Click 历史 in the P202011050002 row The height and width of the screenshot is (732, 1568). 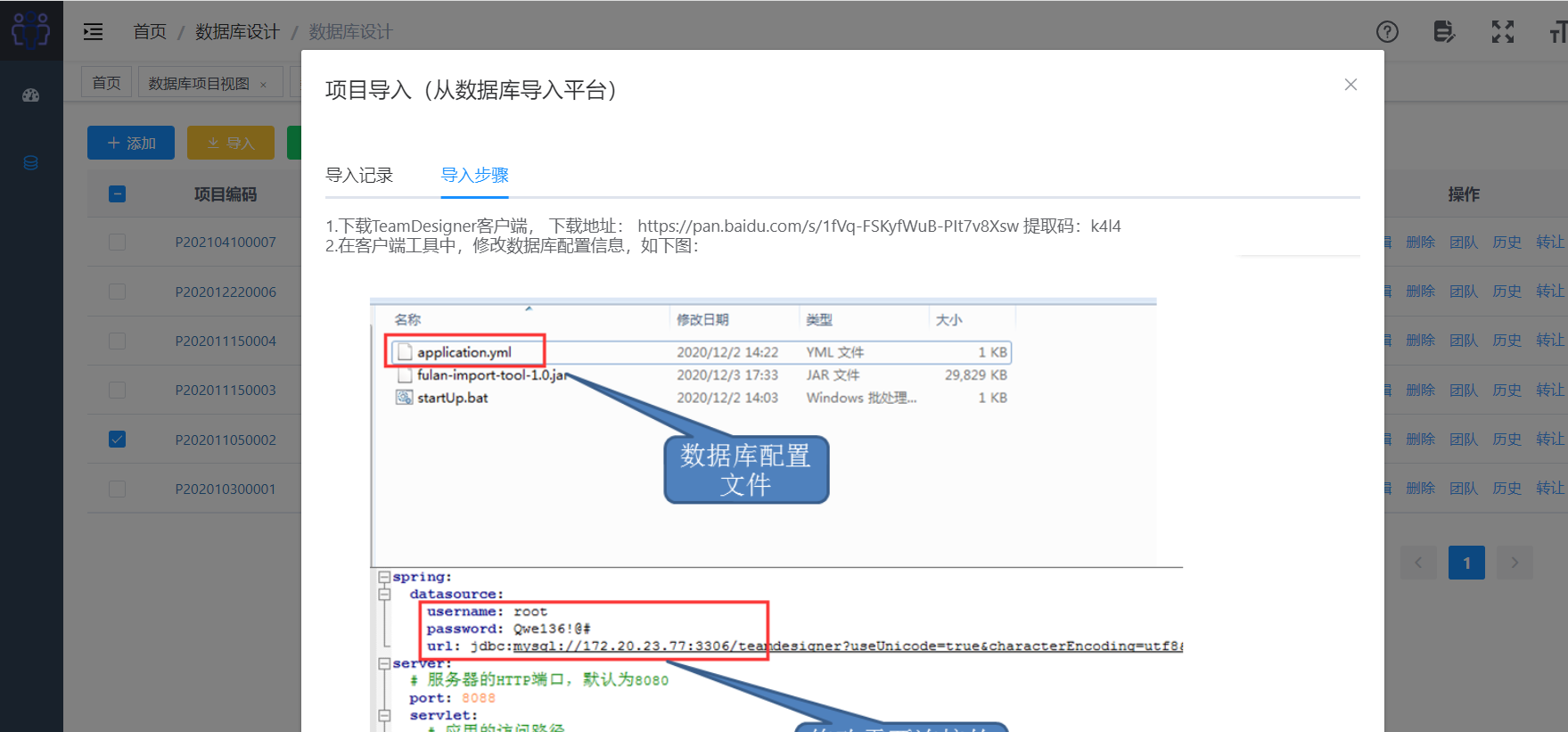click(x=1507, y=440)
